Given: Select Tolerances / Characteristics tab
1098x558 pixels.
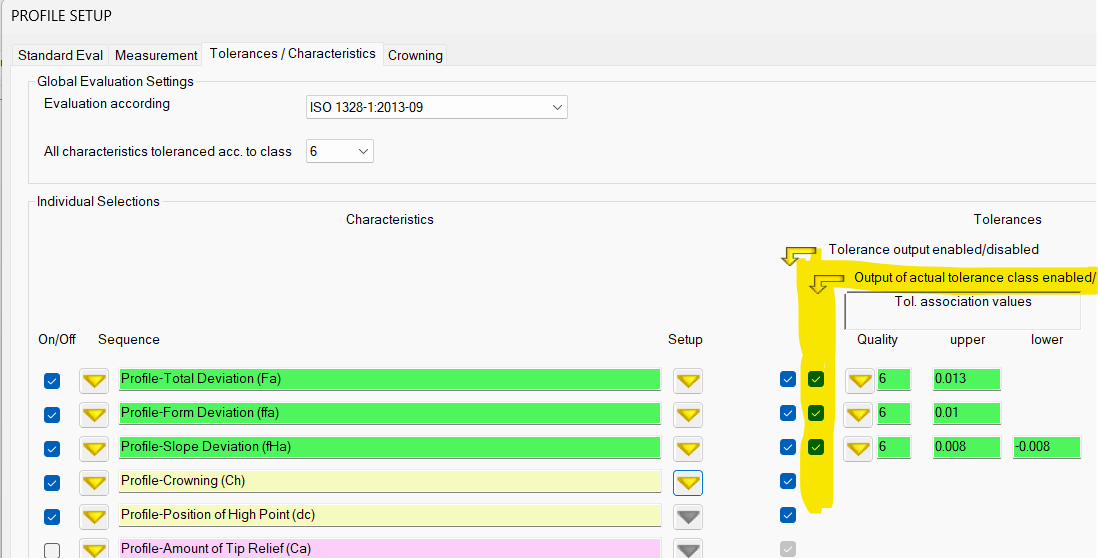Looking at the screenshot, I should click(x=293, y=54).
